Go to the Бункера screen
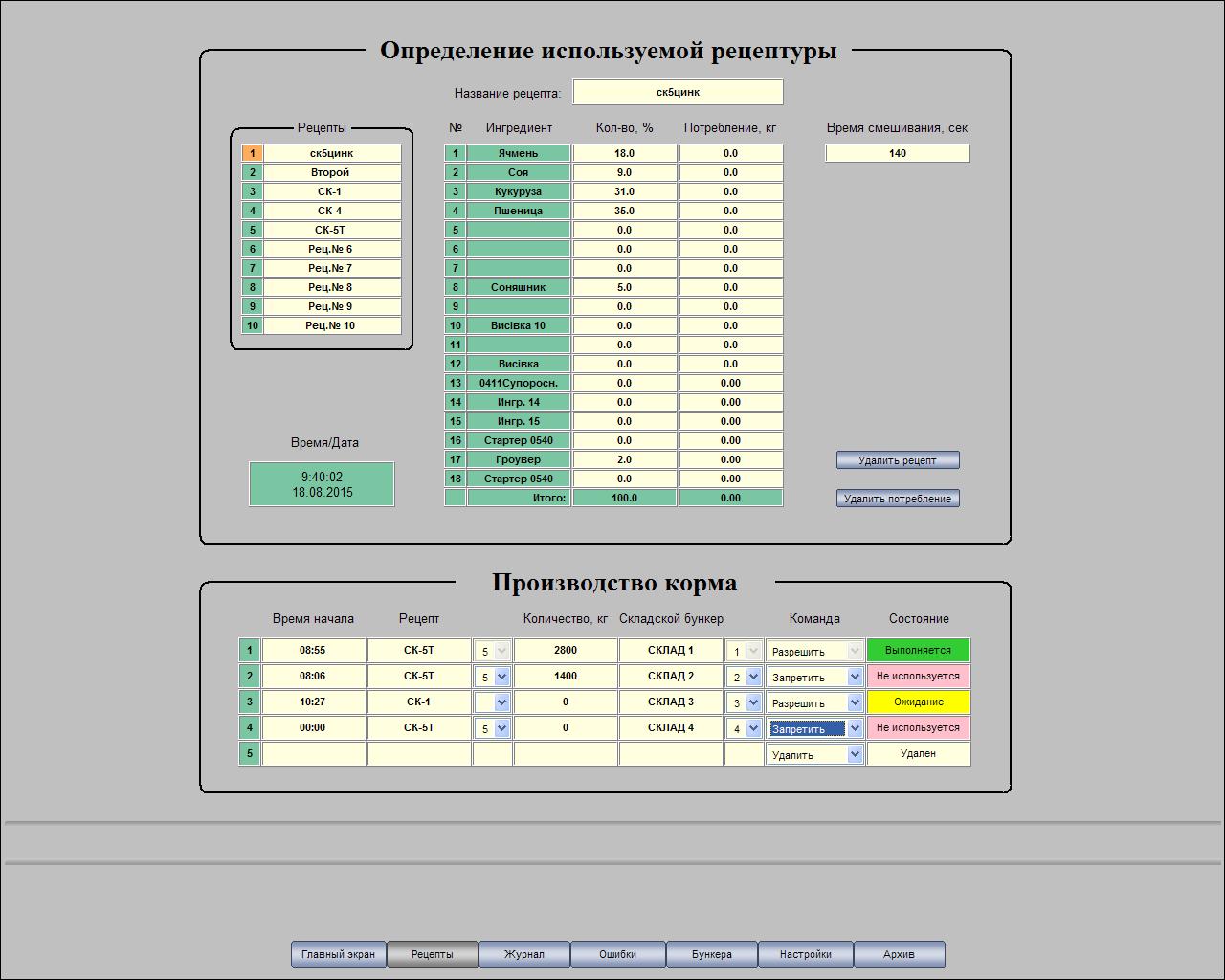Viewport: 1225px width, 980px height. (x=711, y=954)
